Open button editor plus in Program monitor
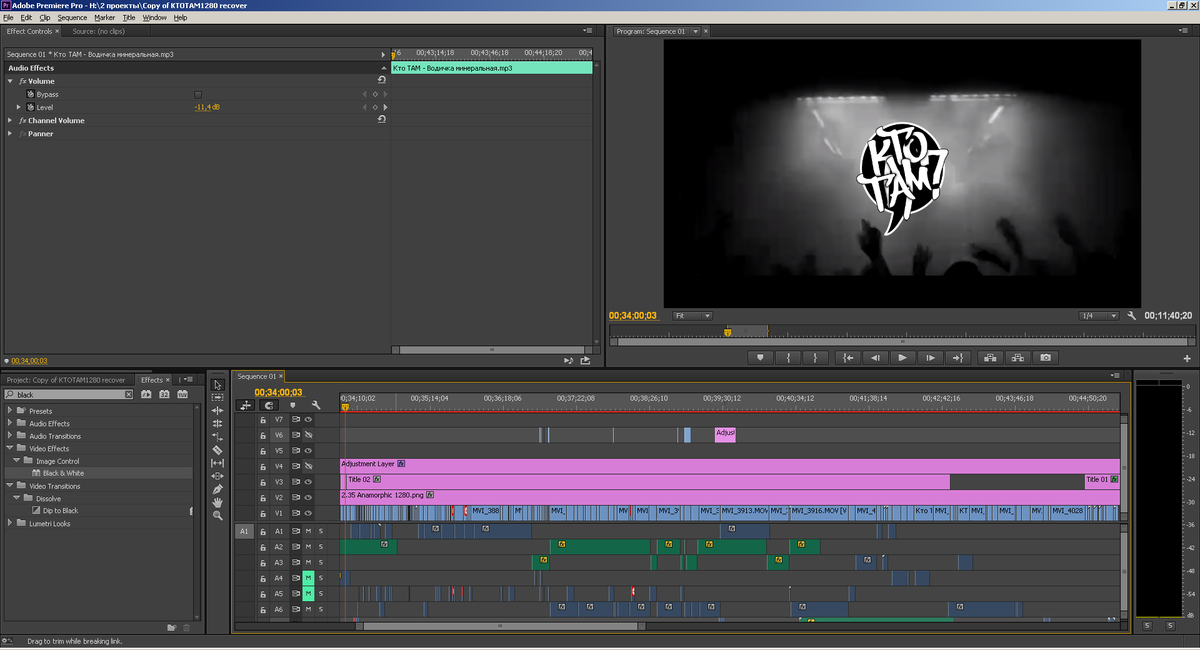Screen dimensions: 1200x650 1187,357
